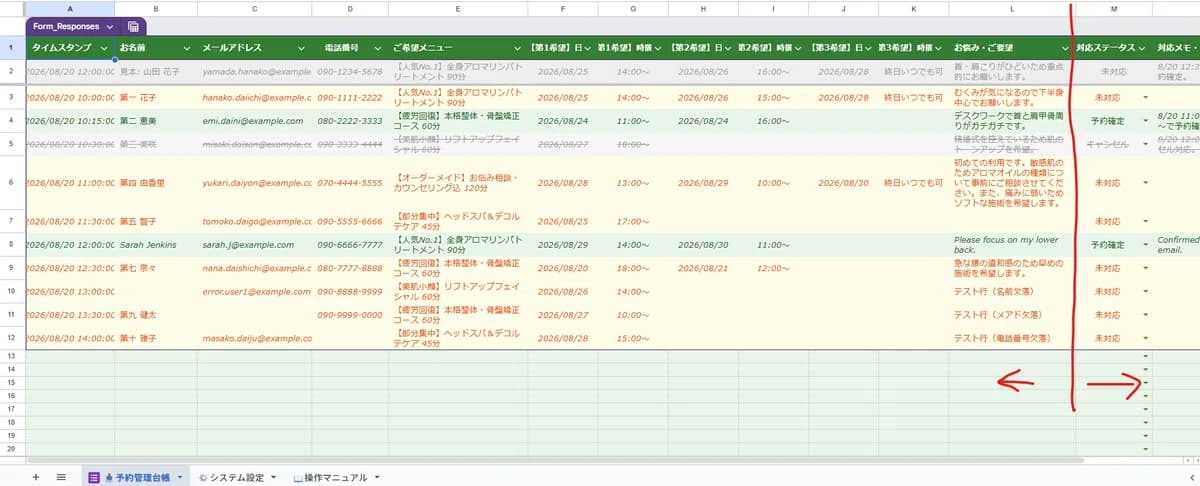Image resolution: width=1200 pixels, height=486 pixels.
Task: Open filter dropdown for ご希望メニュー column
Action: click(x=516, y=47)
